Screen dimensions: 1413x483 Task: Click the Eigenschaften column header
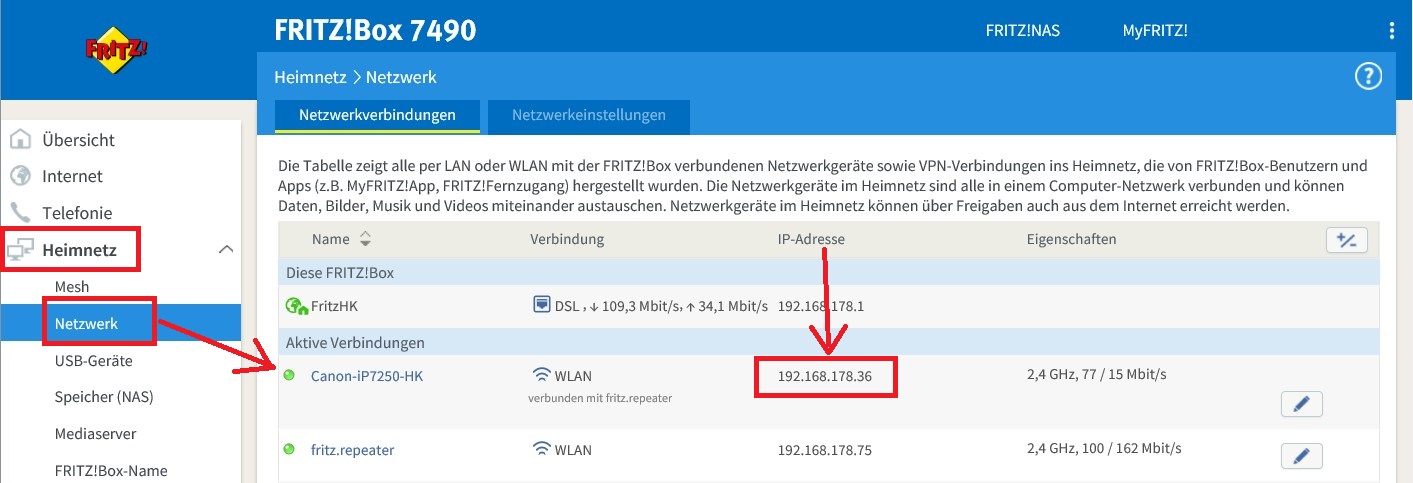pos(1071,239)
